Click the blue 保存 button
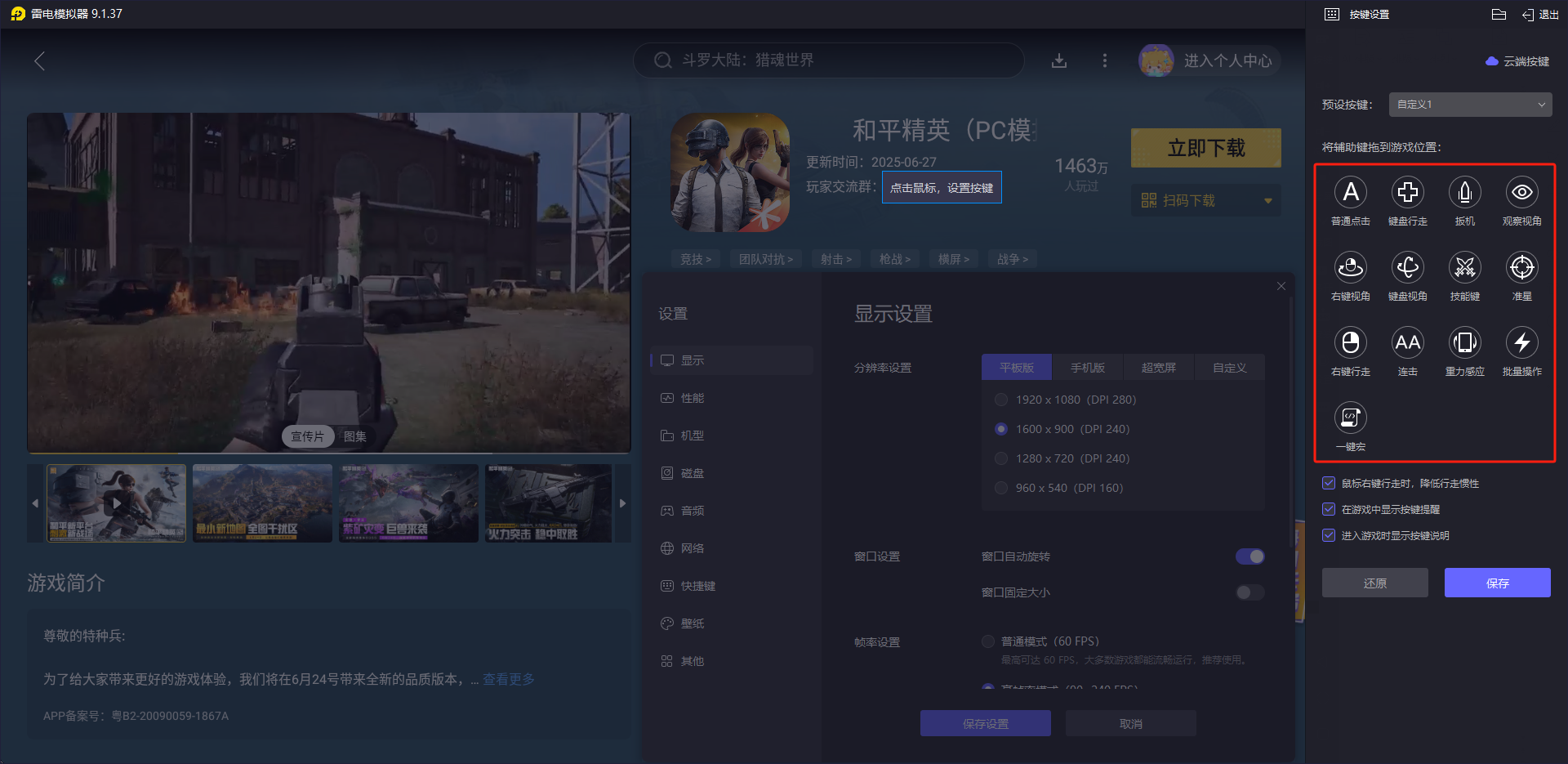This screenshot has height=764, width=1568. 1497,583
